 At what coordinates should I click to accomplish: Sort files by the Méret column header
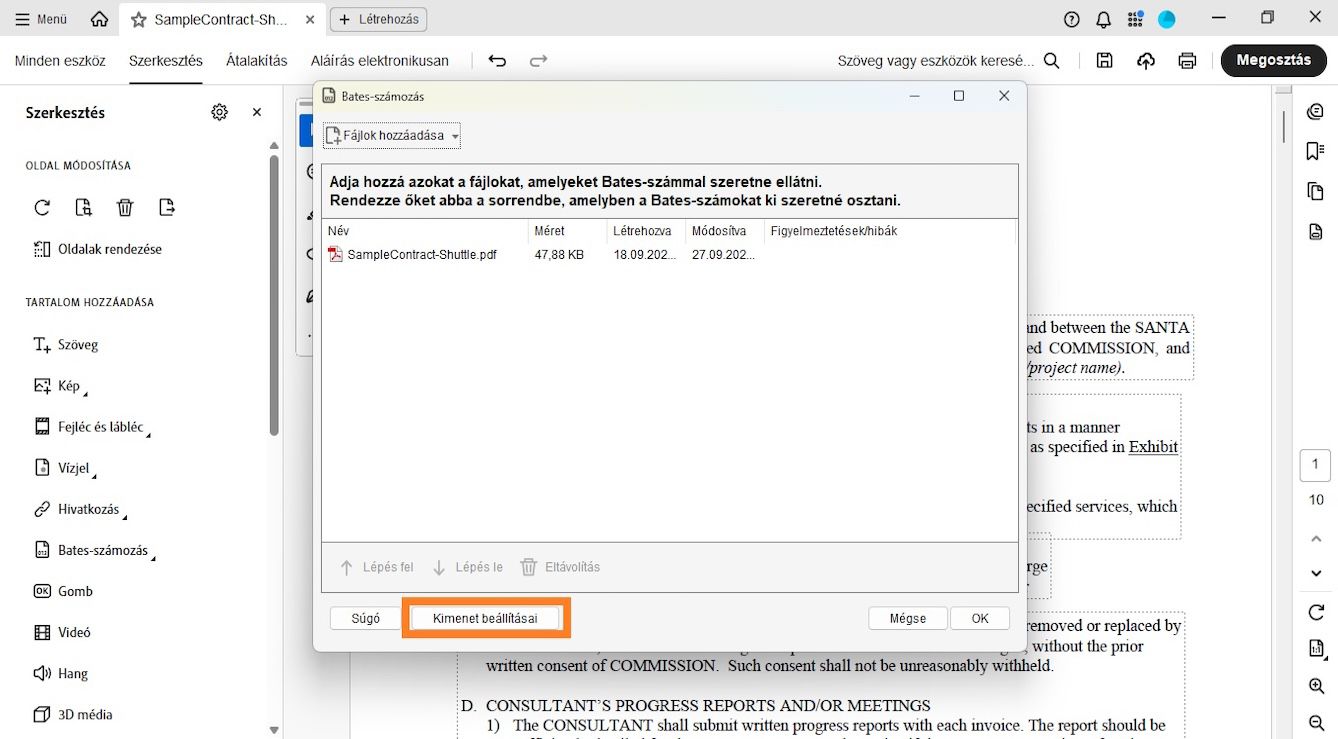[568, 231]
